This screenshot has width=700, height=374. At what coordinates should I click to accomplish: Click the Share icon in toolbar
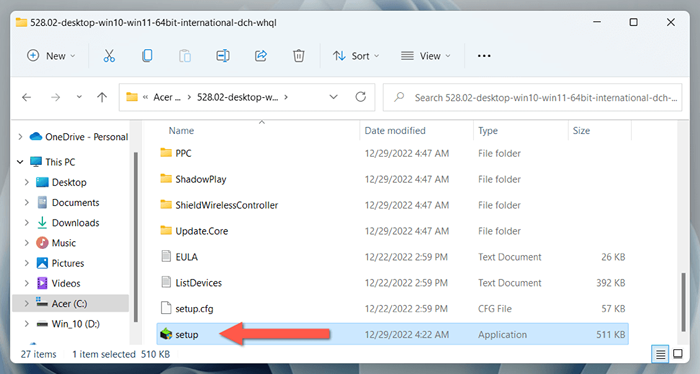pos(261,56)
